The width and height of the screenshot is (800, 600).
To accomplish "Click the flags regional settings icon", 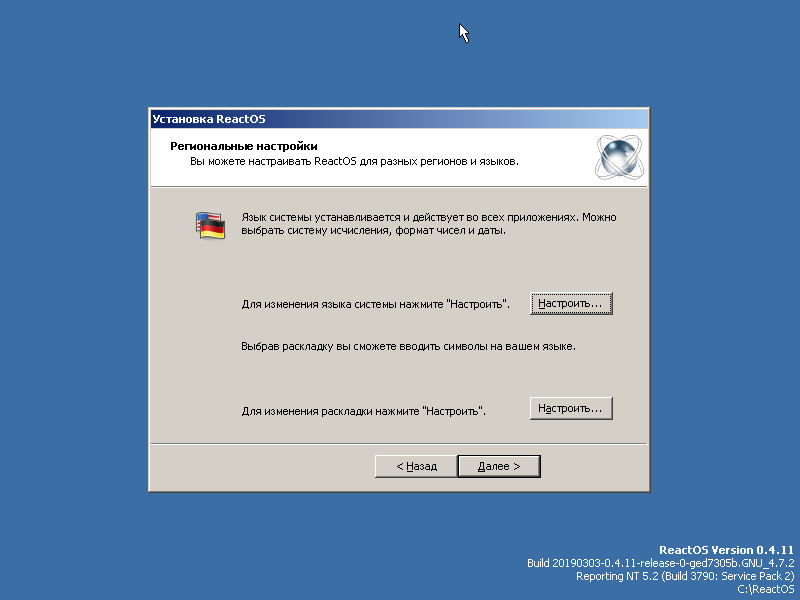I will (210, 226).
